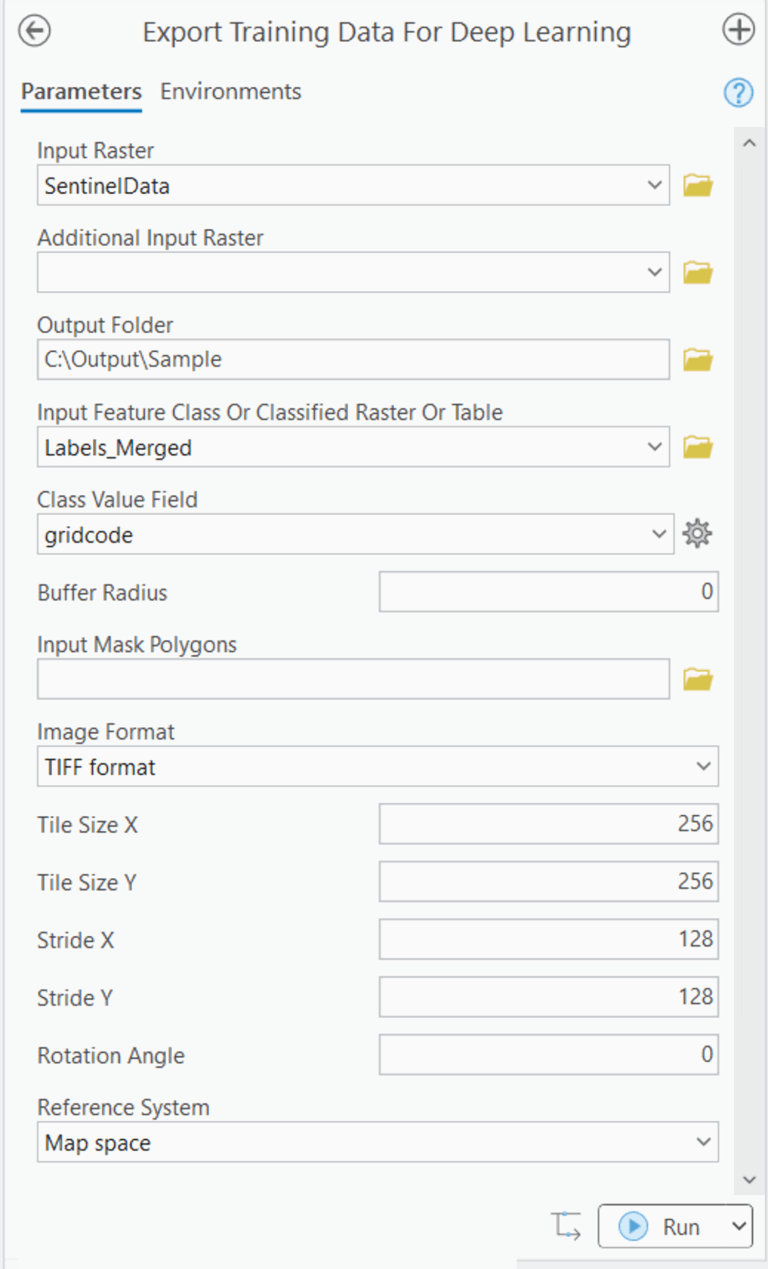Click the back arrow to exit the tool
The height and width of the screenshot is (1269, 768).
coord(34,31)
